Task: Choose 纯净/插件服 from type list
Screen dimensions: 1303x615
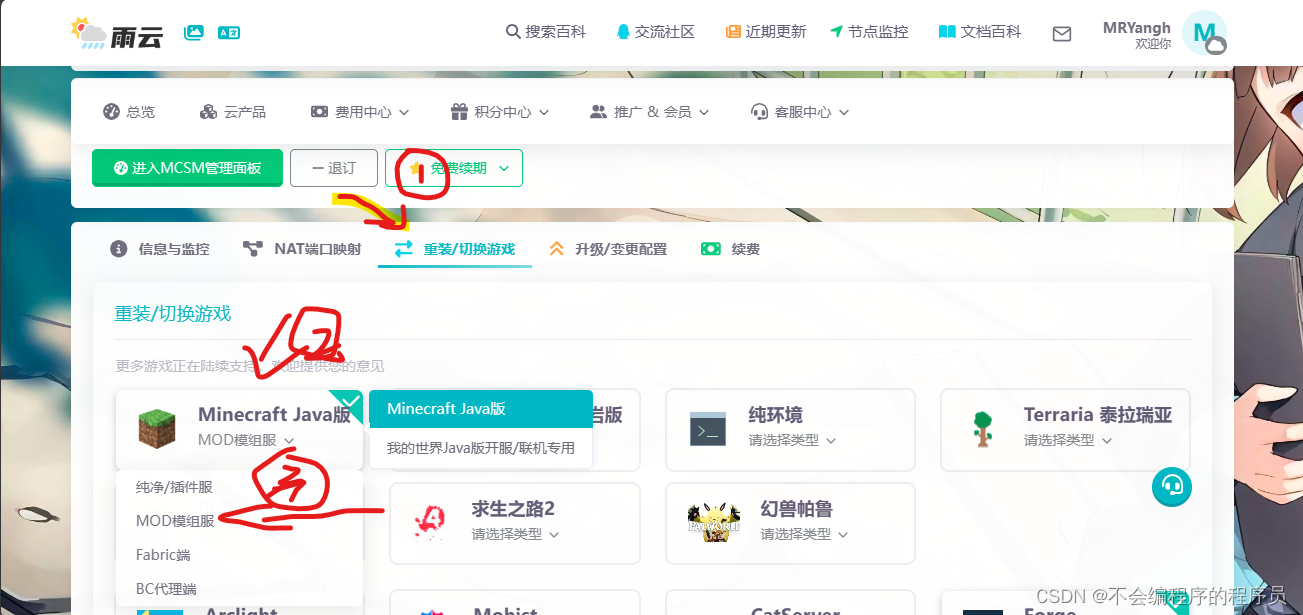Action: tap(174, 487)
